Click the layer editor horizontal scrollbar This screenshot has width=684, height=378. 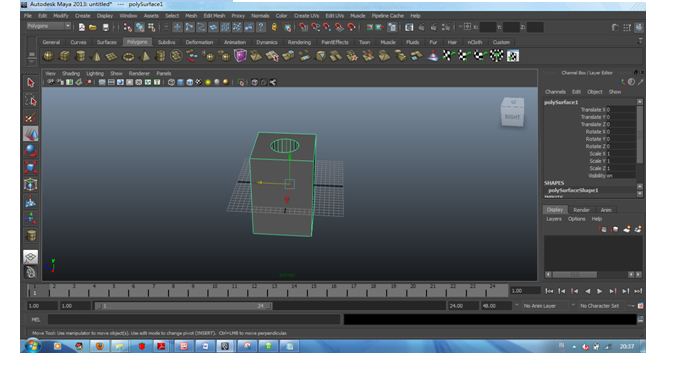[x=575, y=275]
